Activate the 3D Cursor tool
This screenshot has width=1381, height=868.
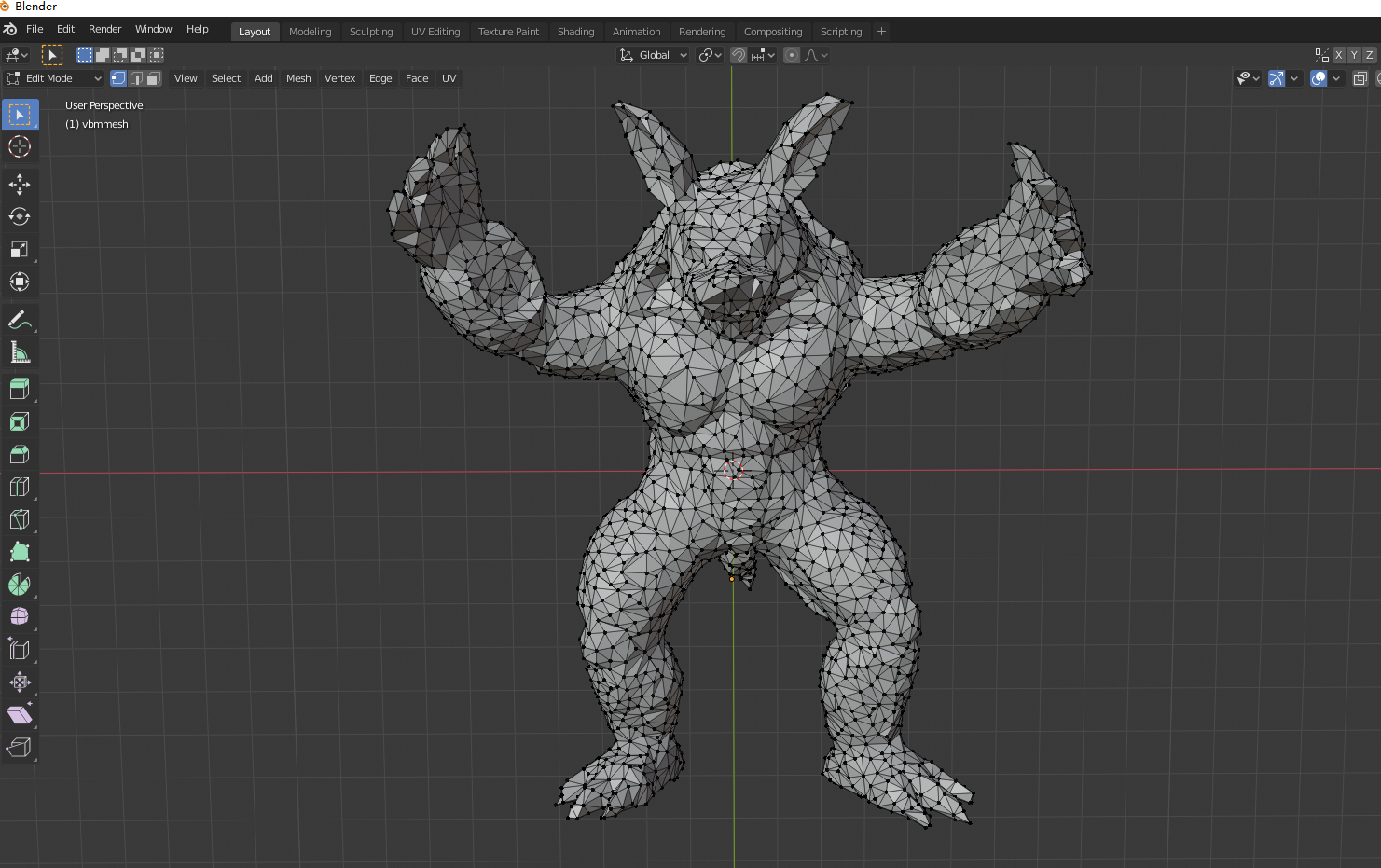(20, 146)
